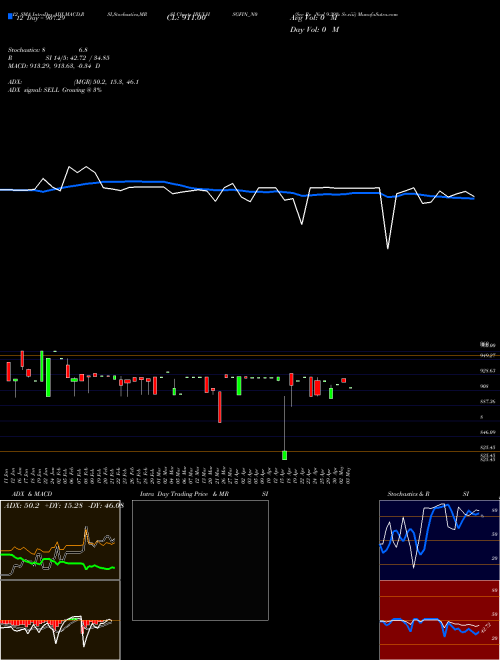
Task: Select the 'MACD: 913.29, 913.63, -0.34' reading
Action: 51,66
